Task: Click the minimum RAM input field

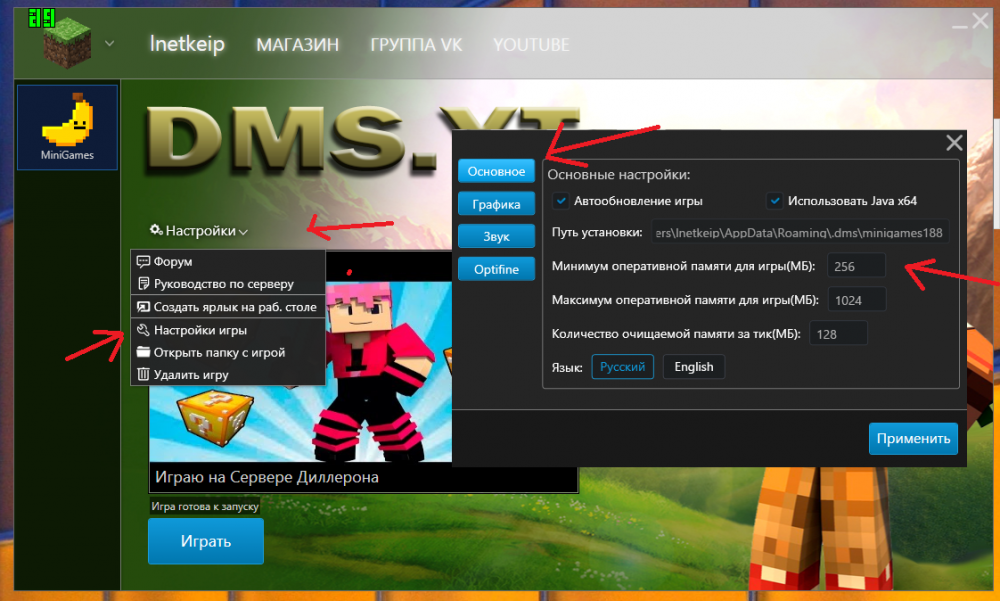Action: coord(856,266)
